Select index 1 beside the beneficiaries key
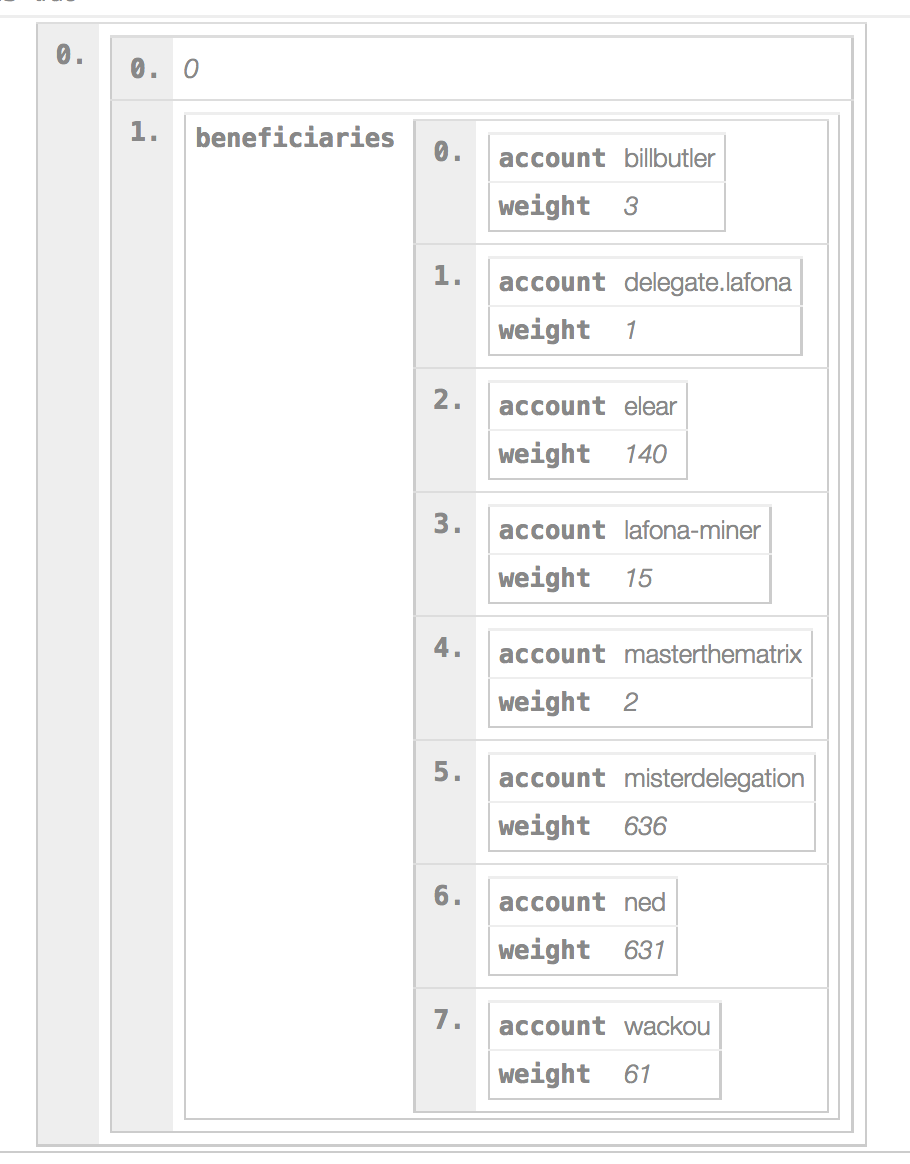The image size is (910, 1164). [144, 133]
